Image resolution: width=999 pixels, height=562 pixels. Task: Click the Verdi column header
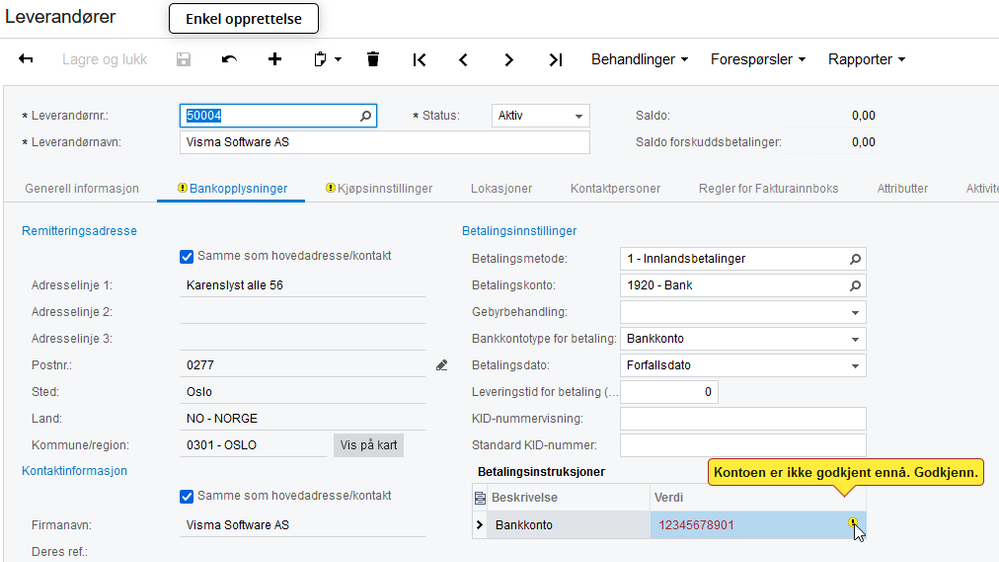coord(758,498)
